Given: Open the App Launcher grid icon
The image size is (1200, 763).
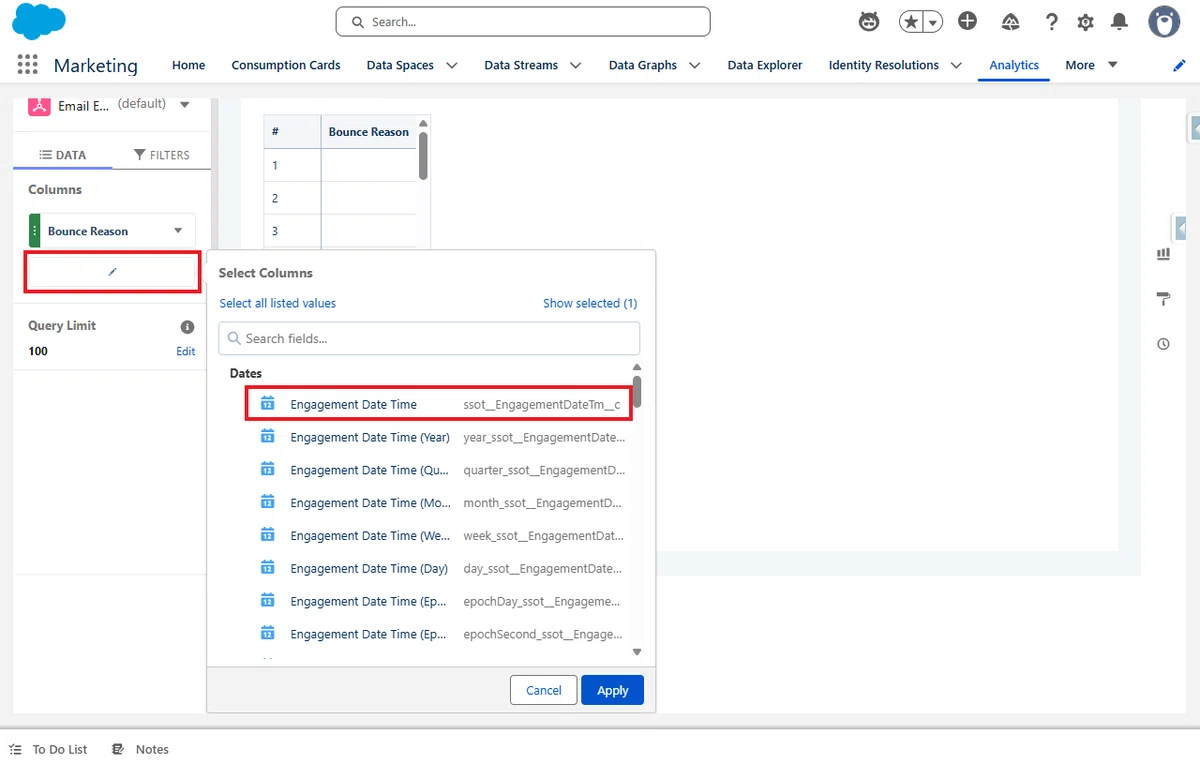Looking at the screenshot, I should pyautogui.click(x=28, y=65).
